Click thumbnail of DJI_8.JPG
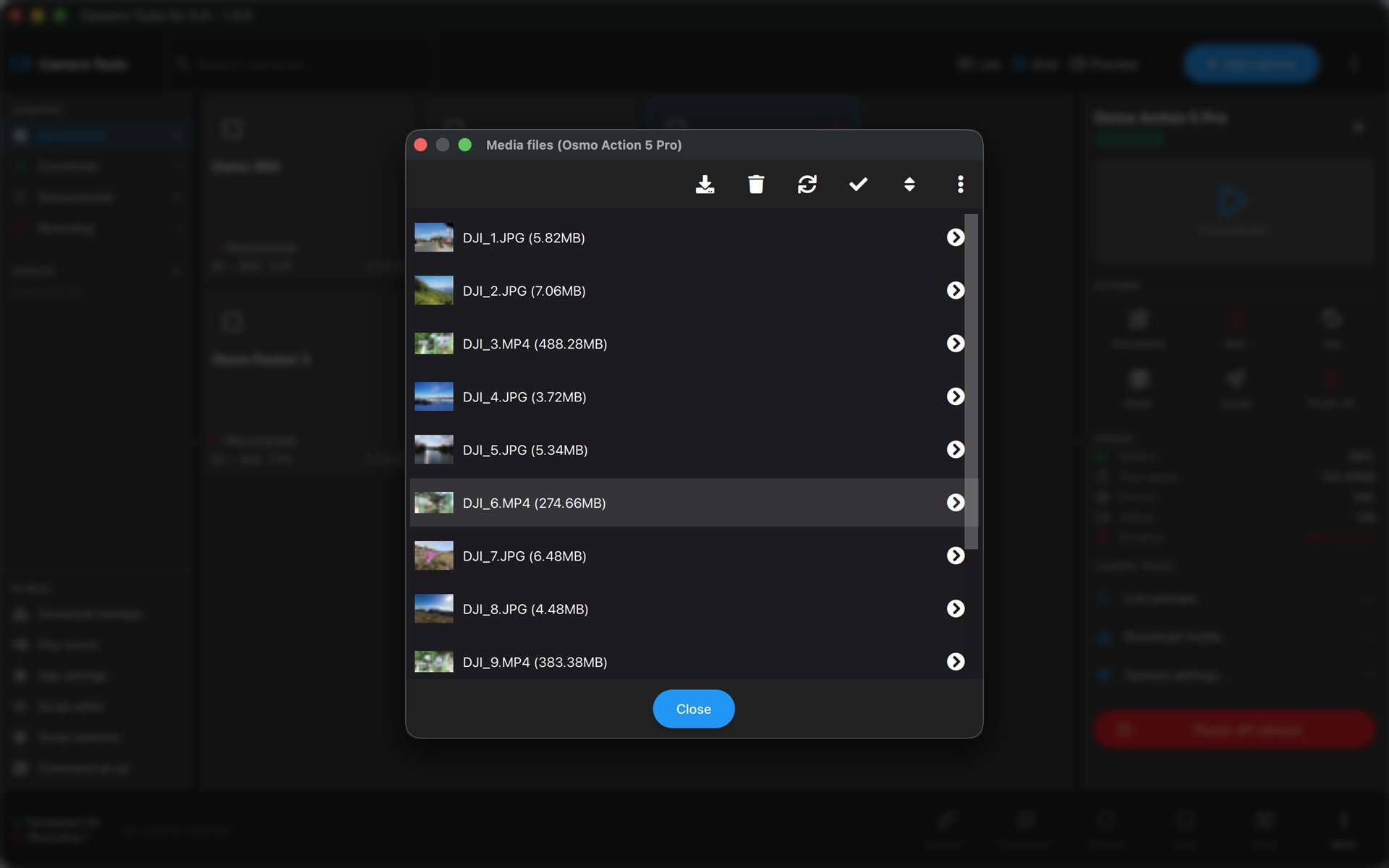 pos(434,608)
